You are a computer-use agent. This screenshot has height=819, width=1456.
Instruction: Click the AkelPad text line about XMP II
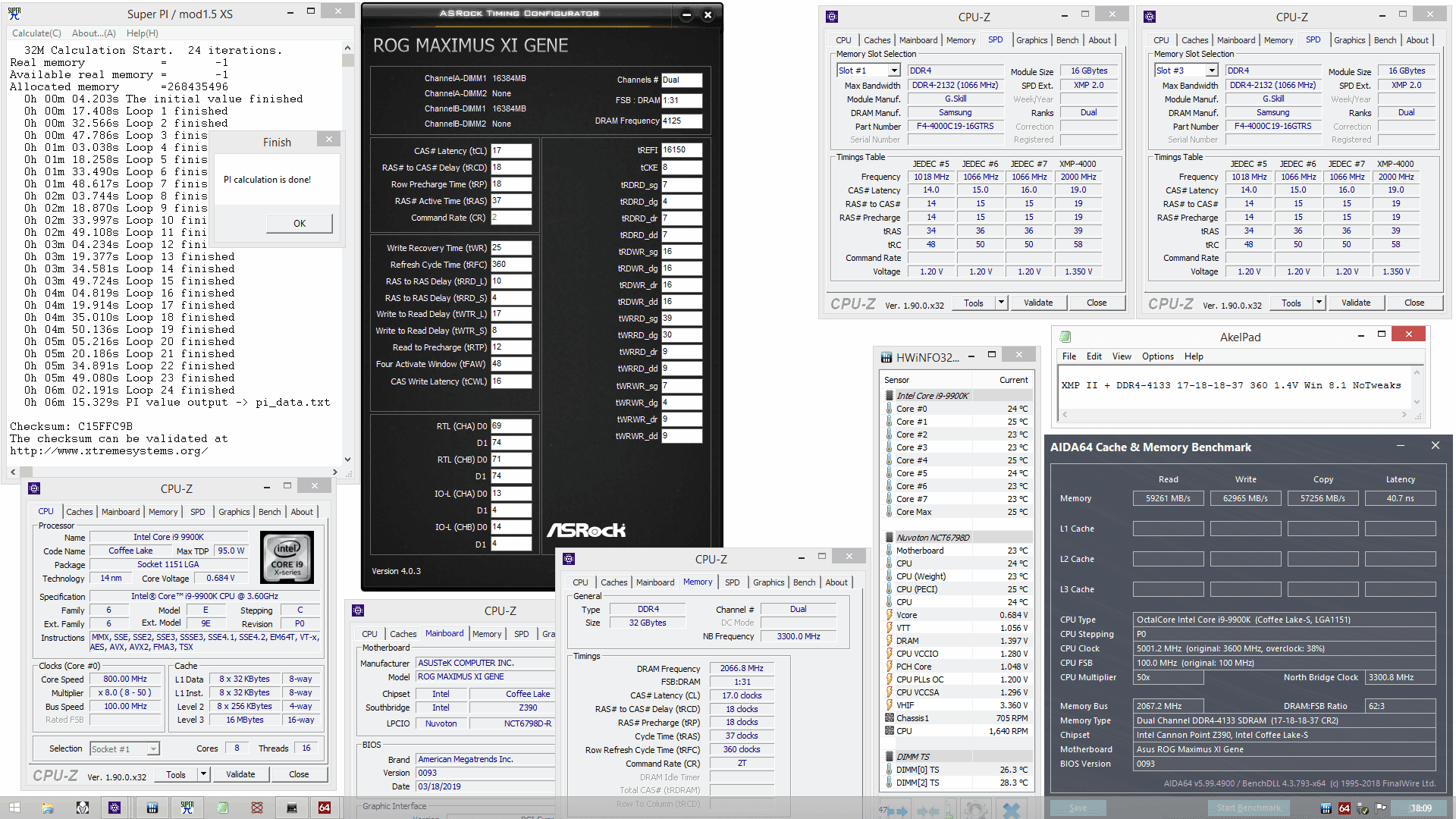click(x=1231, y=385)
